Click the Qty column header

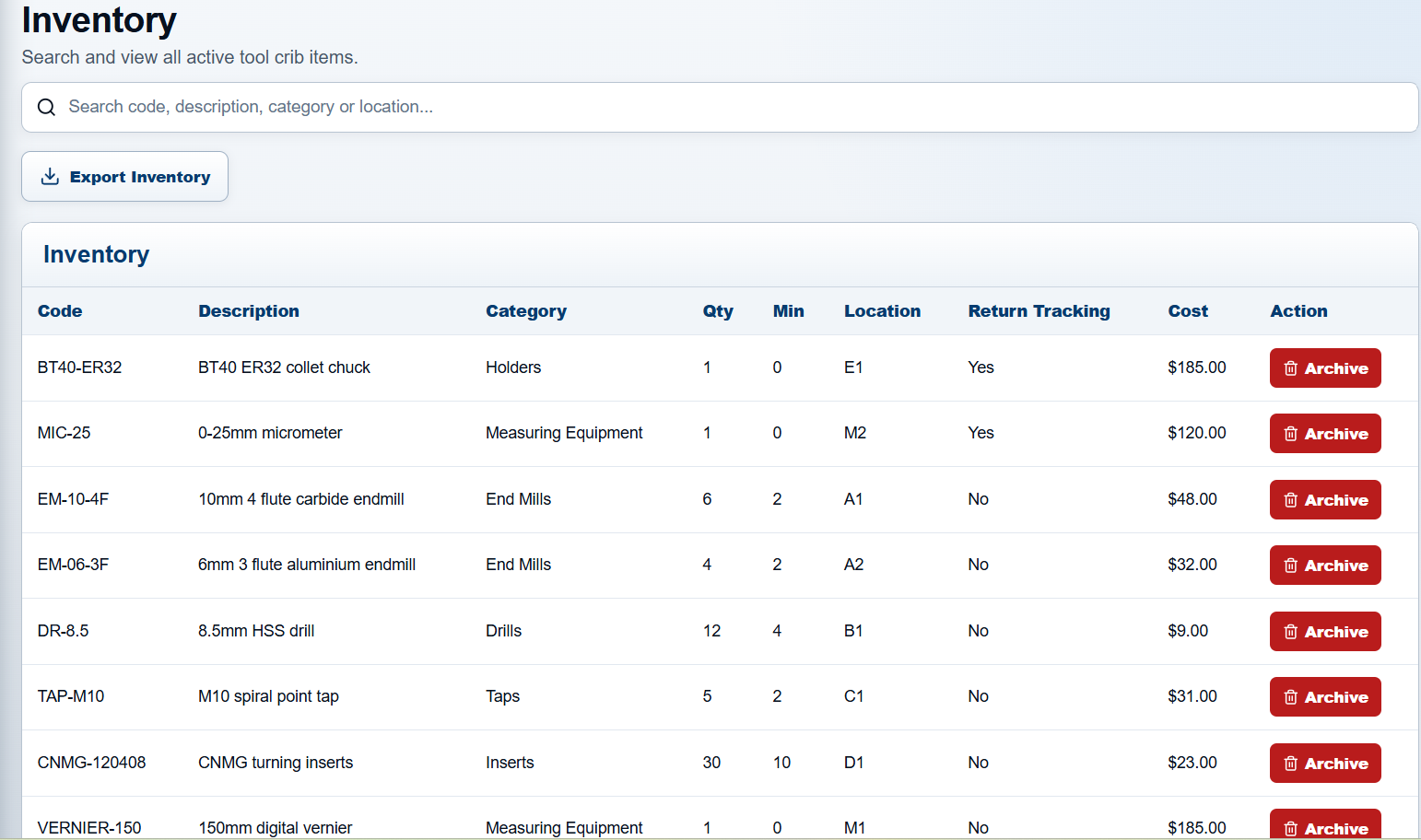pyautogui.click(x=718, y=311)
